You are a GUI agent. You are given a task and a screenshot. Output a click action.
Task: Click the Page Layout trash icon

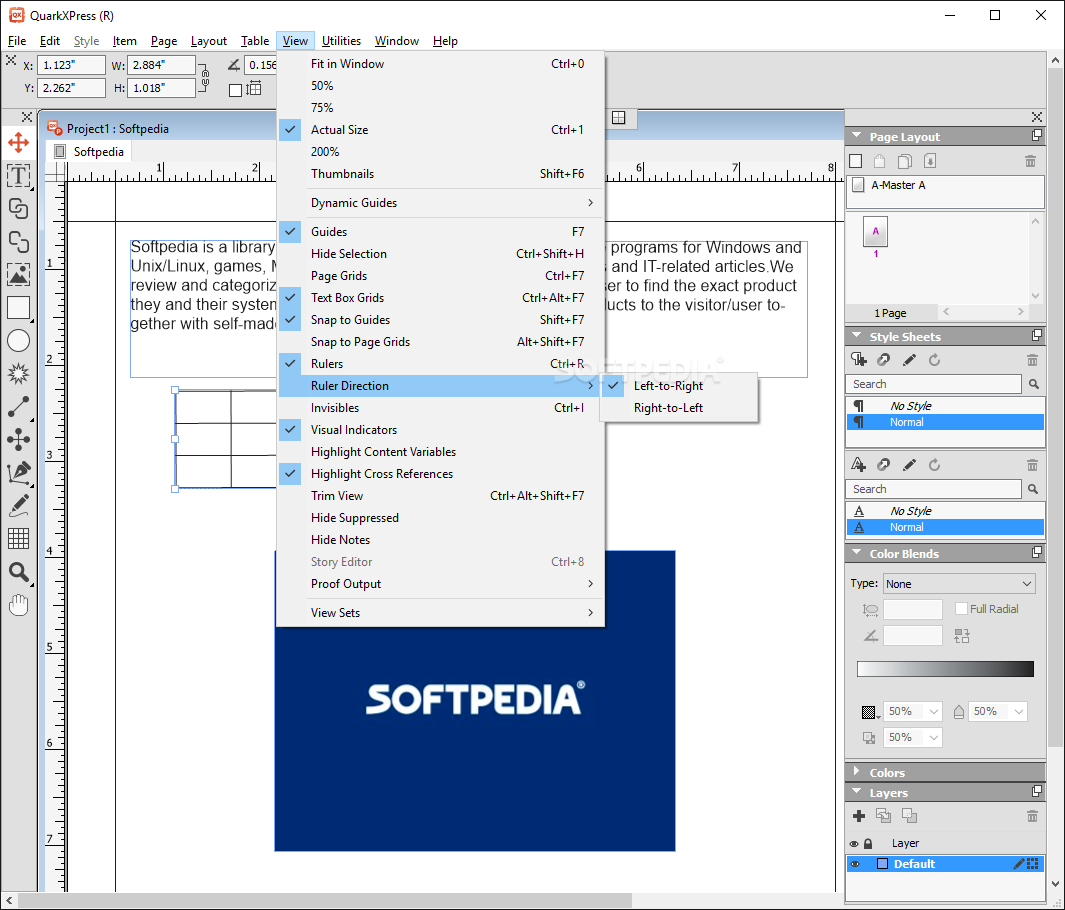tap(1030, 161)
